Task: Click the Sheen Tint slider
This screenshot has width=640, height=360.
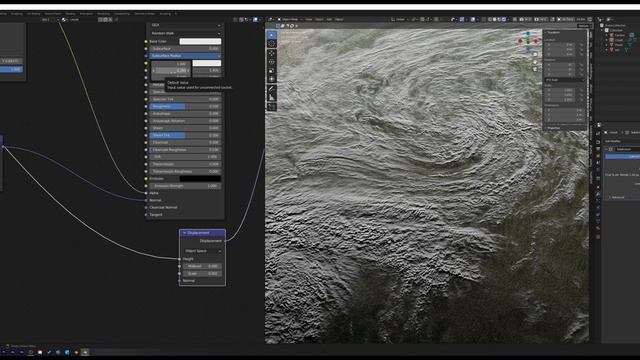Action: 186,135
